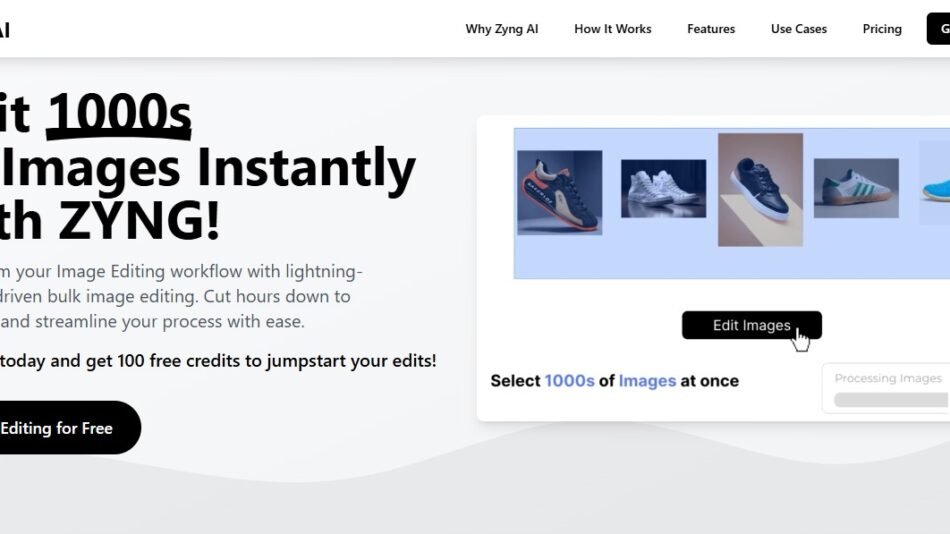
Task: Select the white sneaker with green stripes
Action: [x=855, y=188]
